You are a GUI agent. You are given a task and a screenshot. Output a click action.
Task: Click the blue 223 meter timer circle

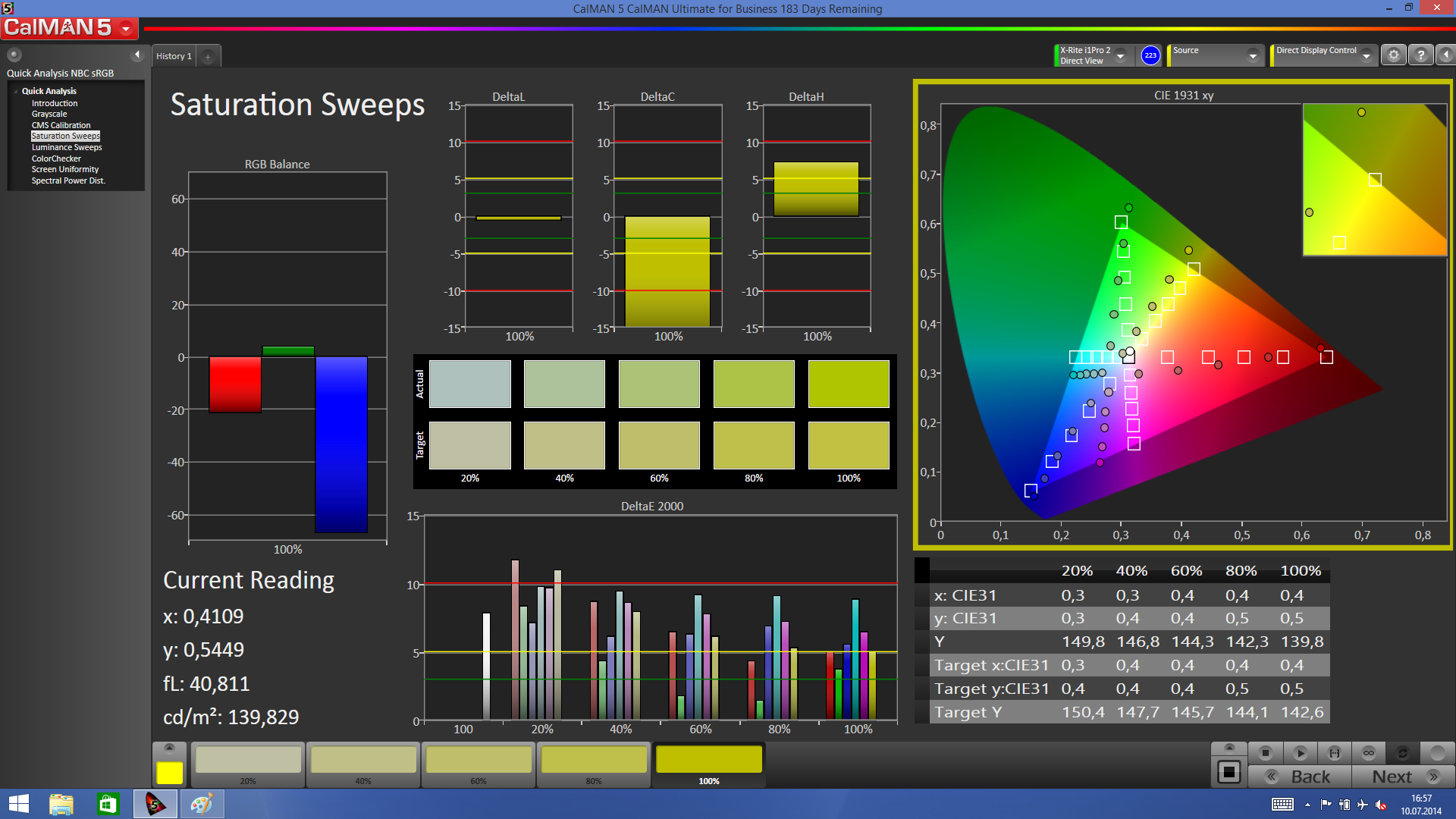1150,55
